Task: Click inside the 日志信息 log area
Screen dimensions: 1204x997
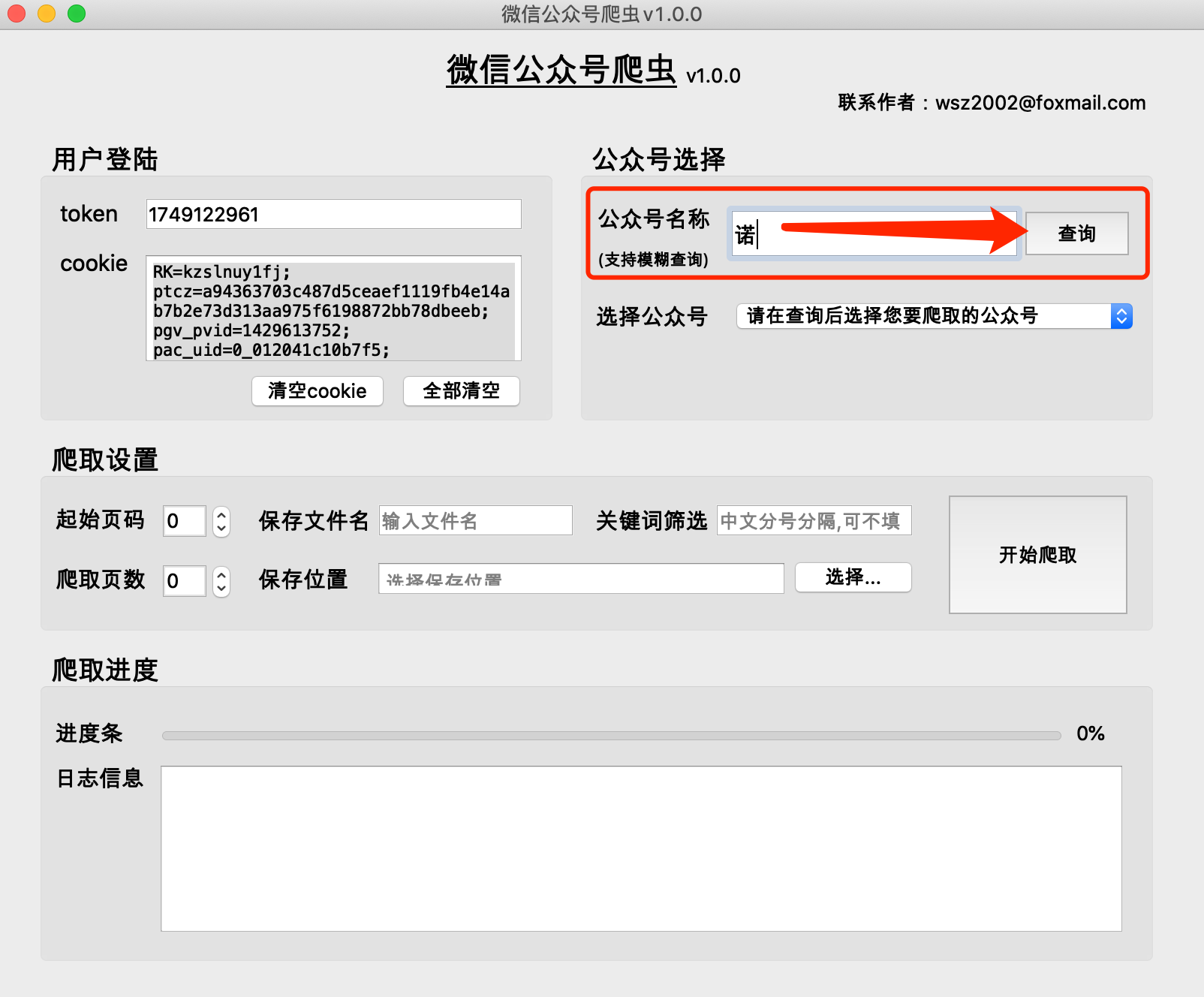Action: click(x=642, y=849)
